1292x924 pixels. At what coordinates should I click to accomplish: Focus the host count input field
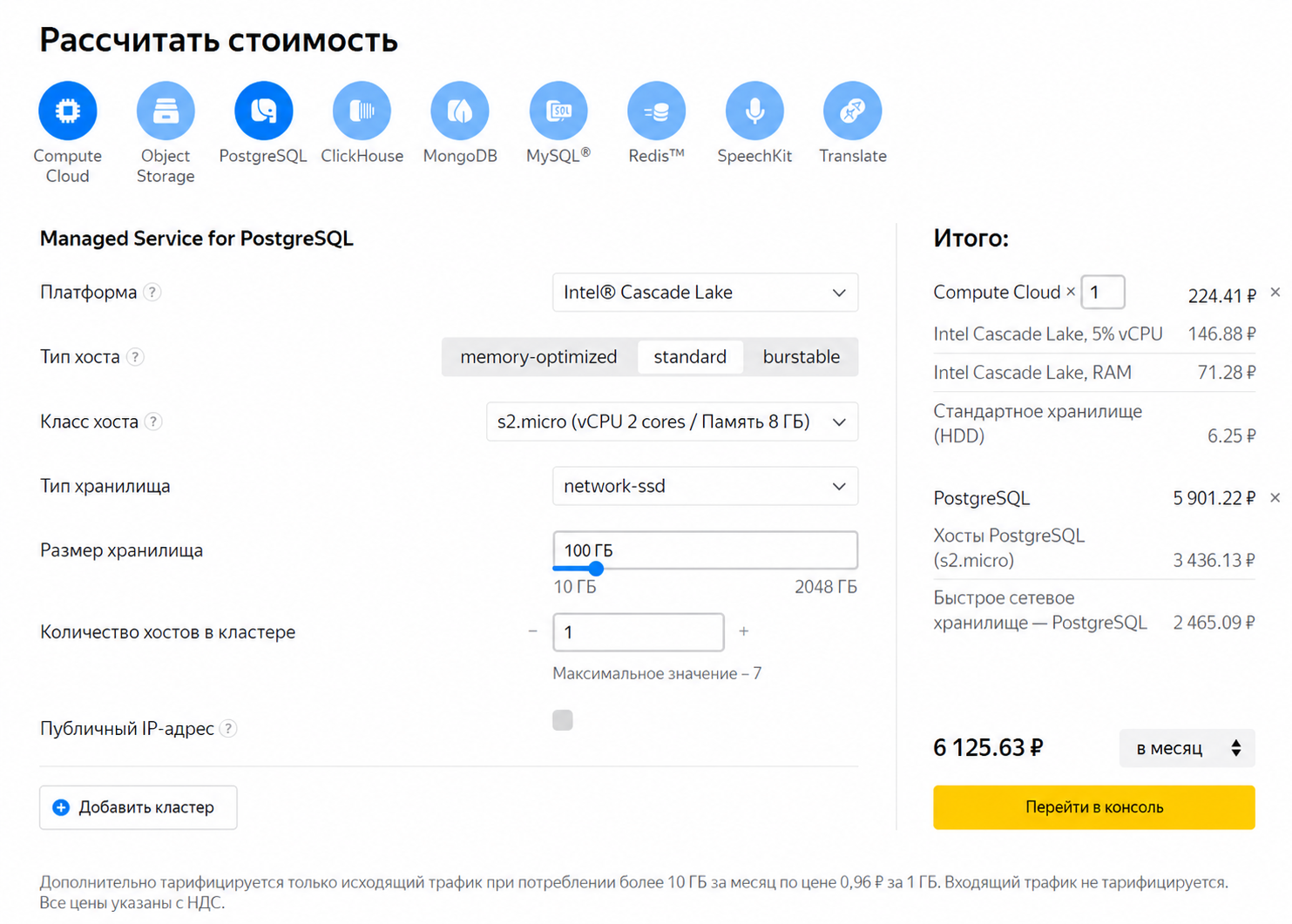638,632
